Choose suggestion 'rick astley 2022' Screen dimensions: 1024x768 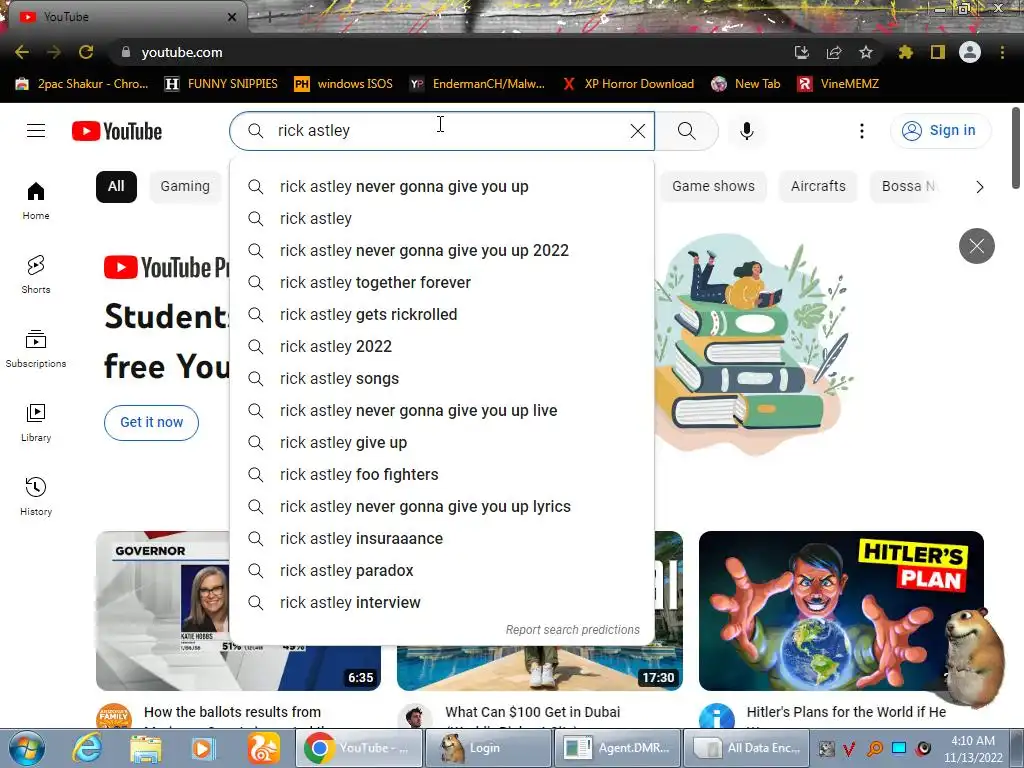(x=442, y=347)
